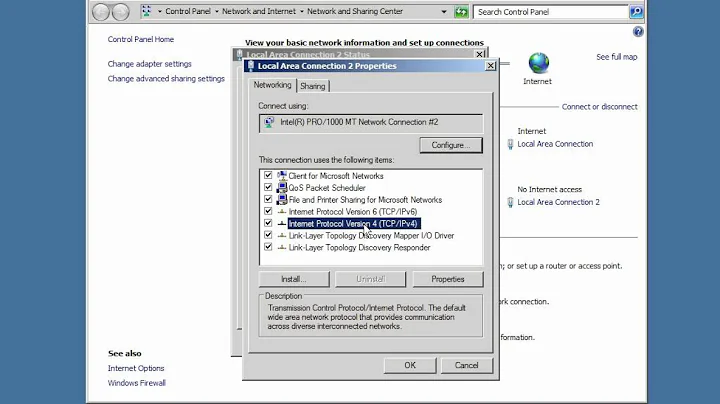Select File and Printer Sharing for Microsoft Networks
Image resolution: width=720 pixels, height=404 pixels.
[x=365, y=200]
